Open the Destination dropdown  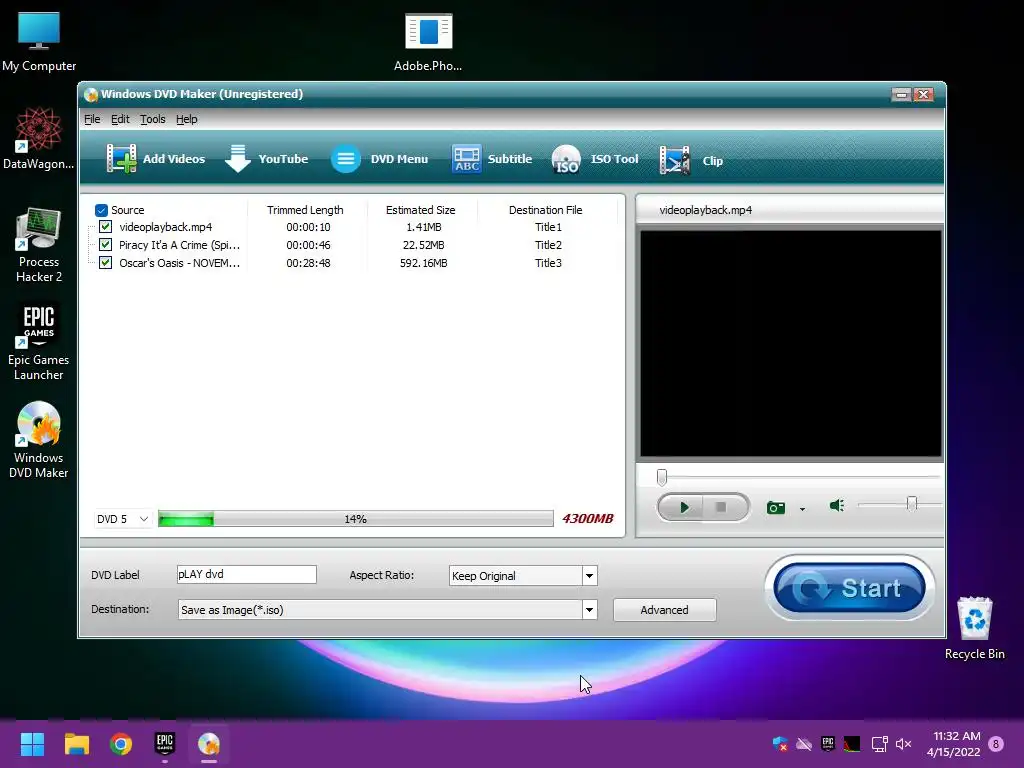[387, 610]
